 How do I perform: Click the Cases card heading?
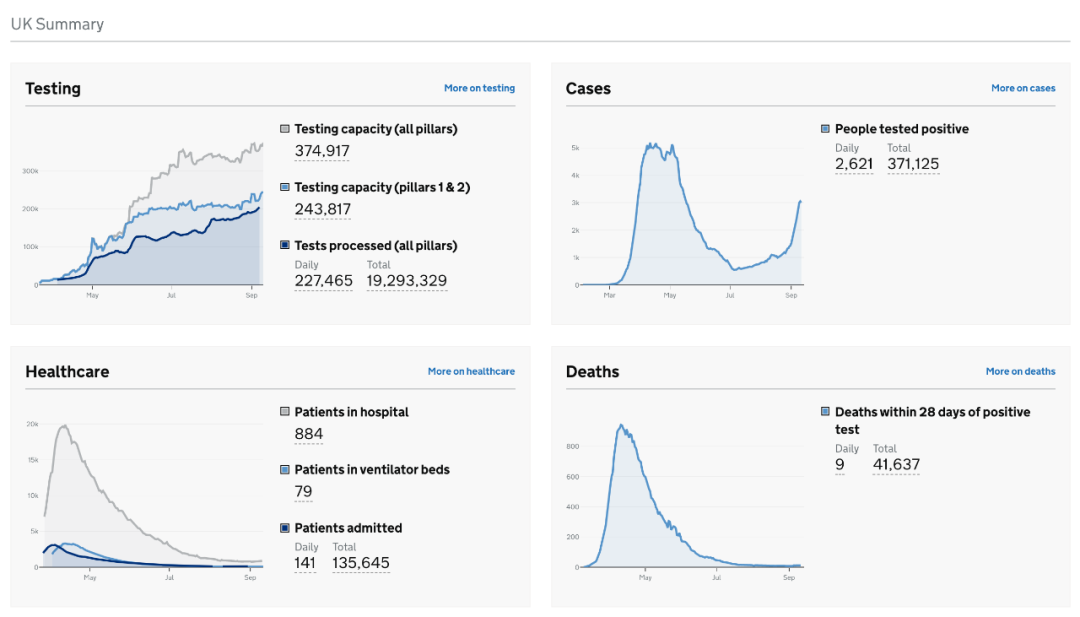tap(588, 88)
